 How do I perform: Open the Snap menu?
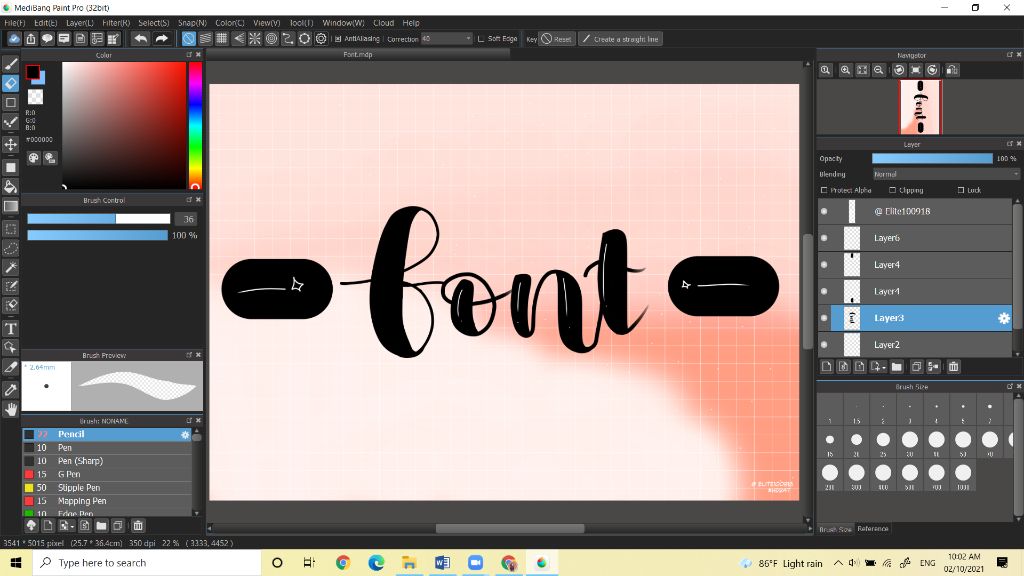point(192,23)
